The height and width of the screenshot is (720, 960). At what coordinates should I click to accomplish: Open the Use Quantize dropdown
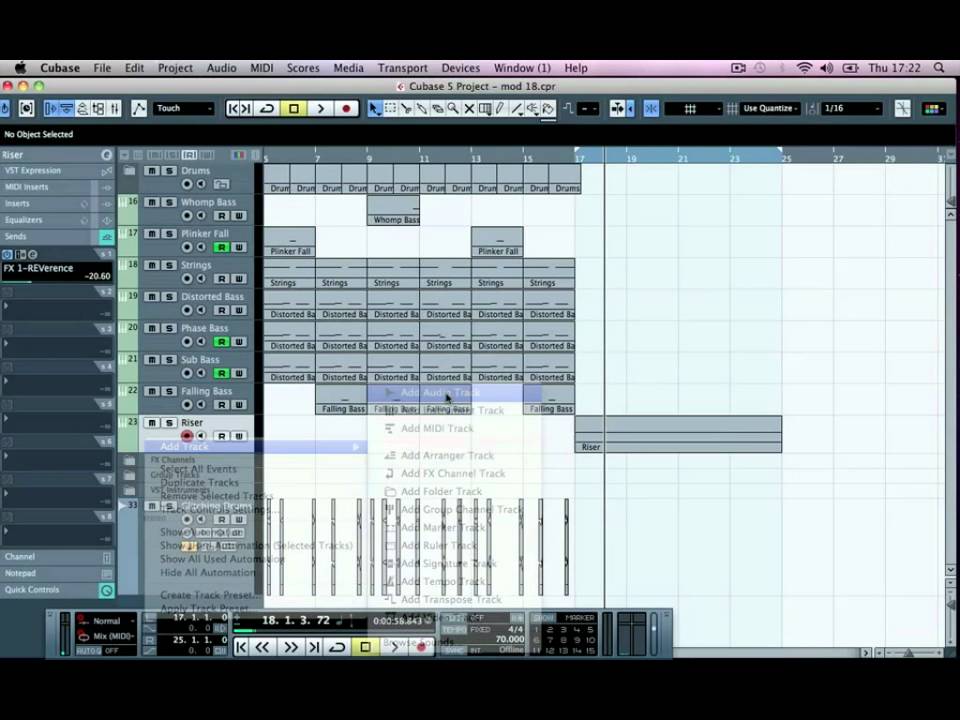point(770,109)
